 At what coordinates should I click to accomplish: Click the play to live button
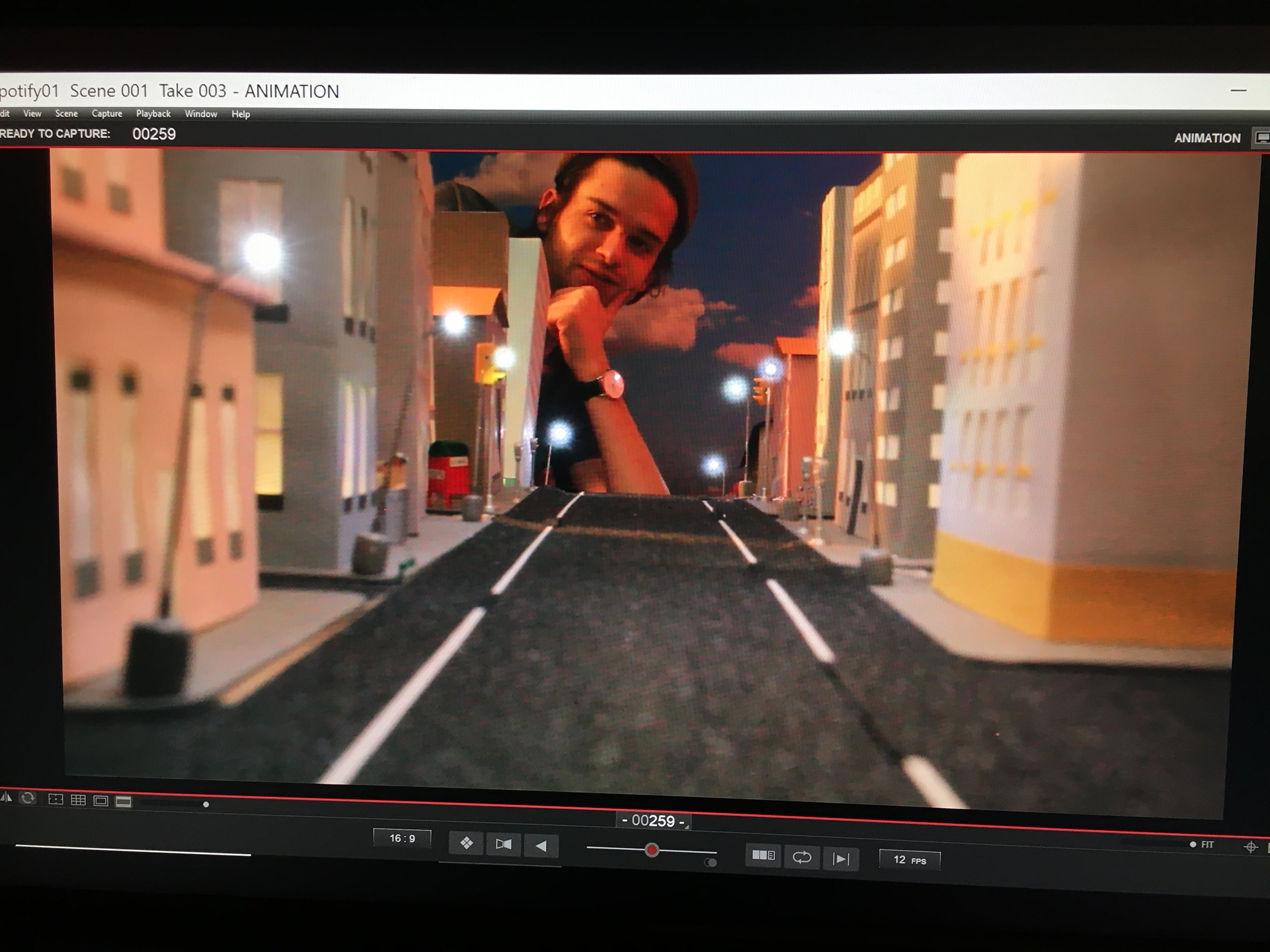pos(841,859)
